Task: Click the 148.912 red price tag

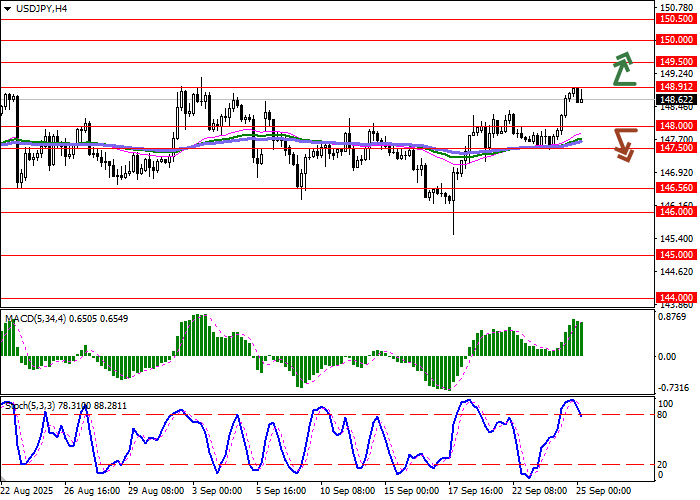Action: [676, 87]
